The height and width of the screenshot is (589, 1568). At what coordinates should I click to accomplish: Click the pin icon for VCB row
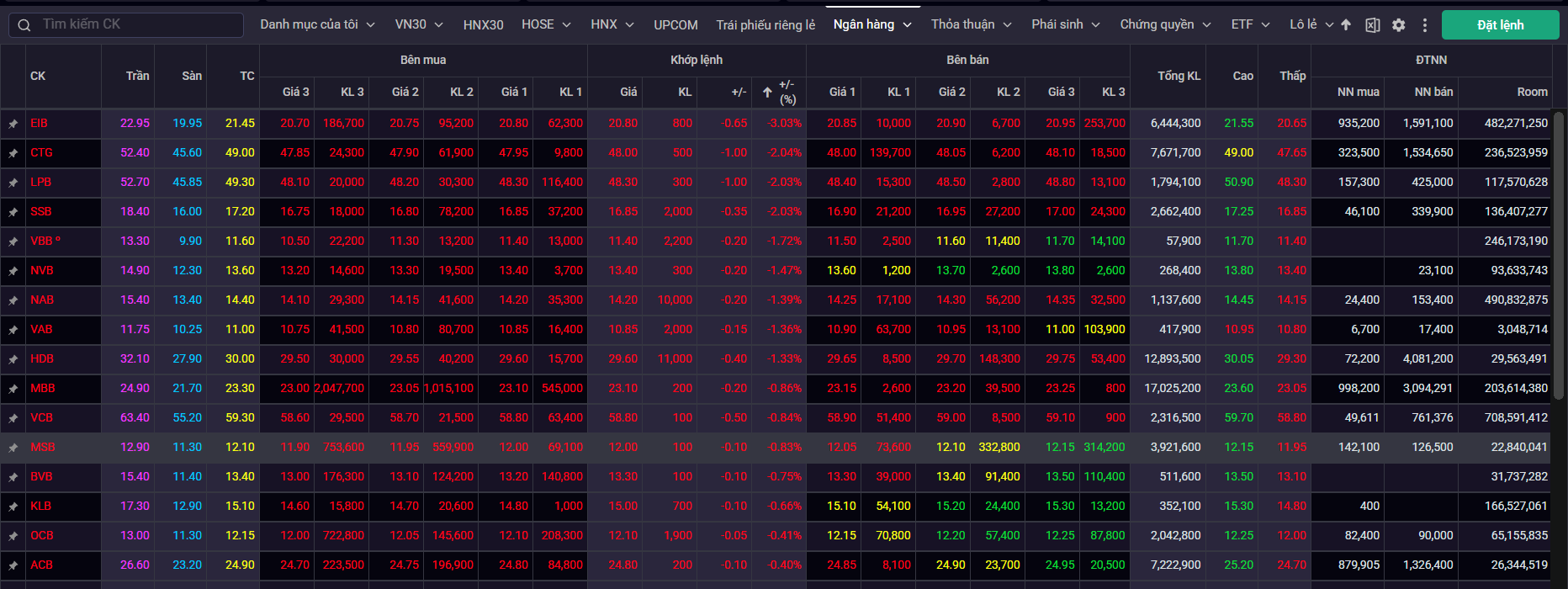(x=13, y=418)
